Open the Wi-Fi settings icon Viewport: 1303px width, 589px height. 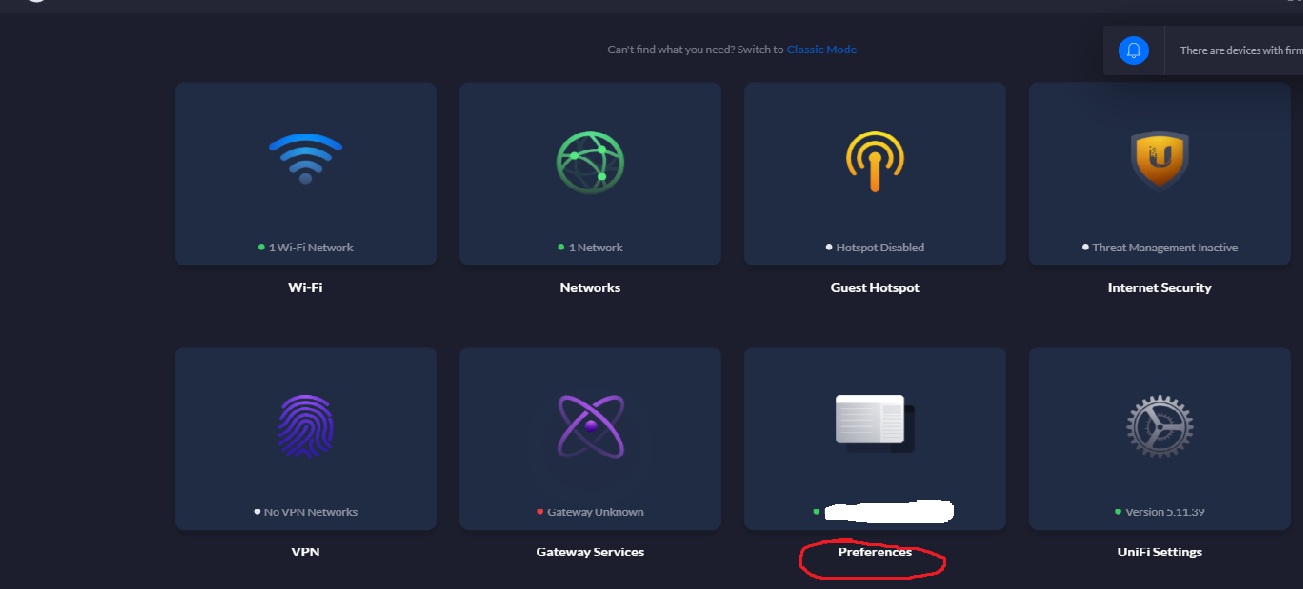(305, 160)
